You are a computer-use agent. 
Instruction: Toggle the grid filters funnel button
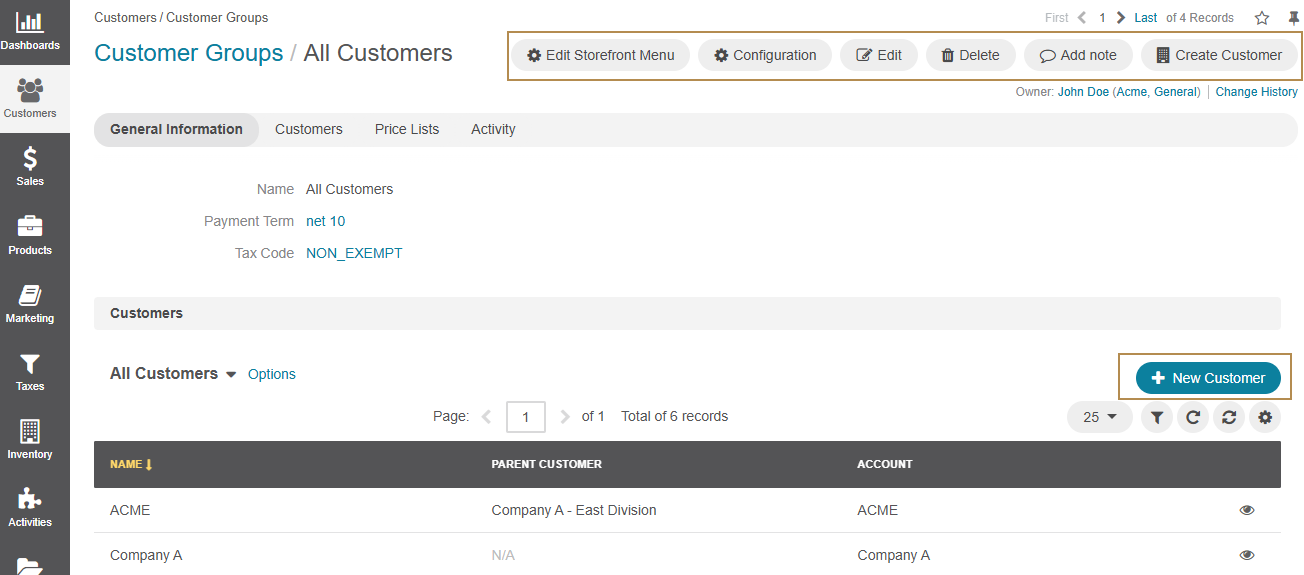click(1156, 417)
